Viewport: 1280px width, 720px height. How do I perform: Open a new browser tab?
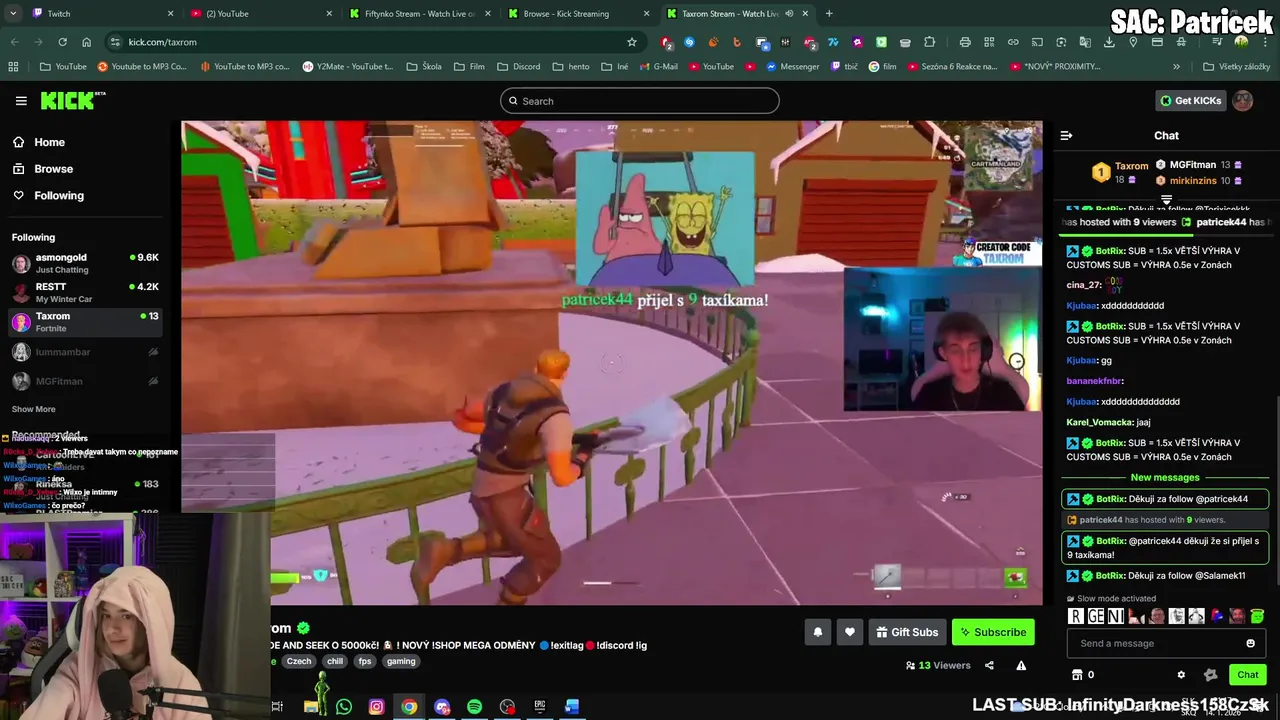pyautogui.click(x=829, y=14)
